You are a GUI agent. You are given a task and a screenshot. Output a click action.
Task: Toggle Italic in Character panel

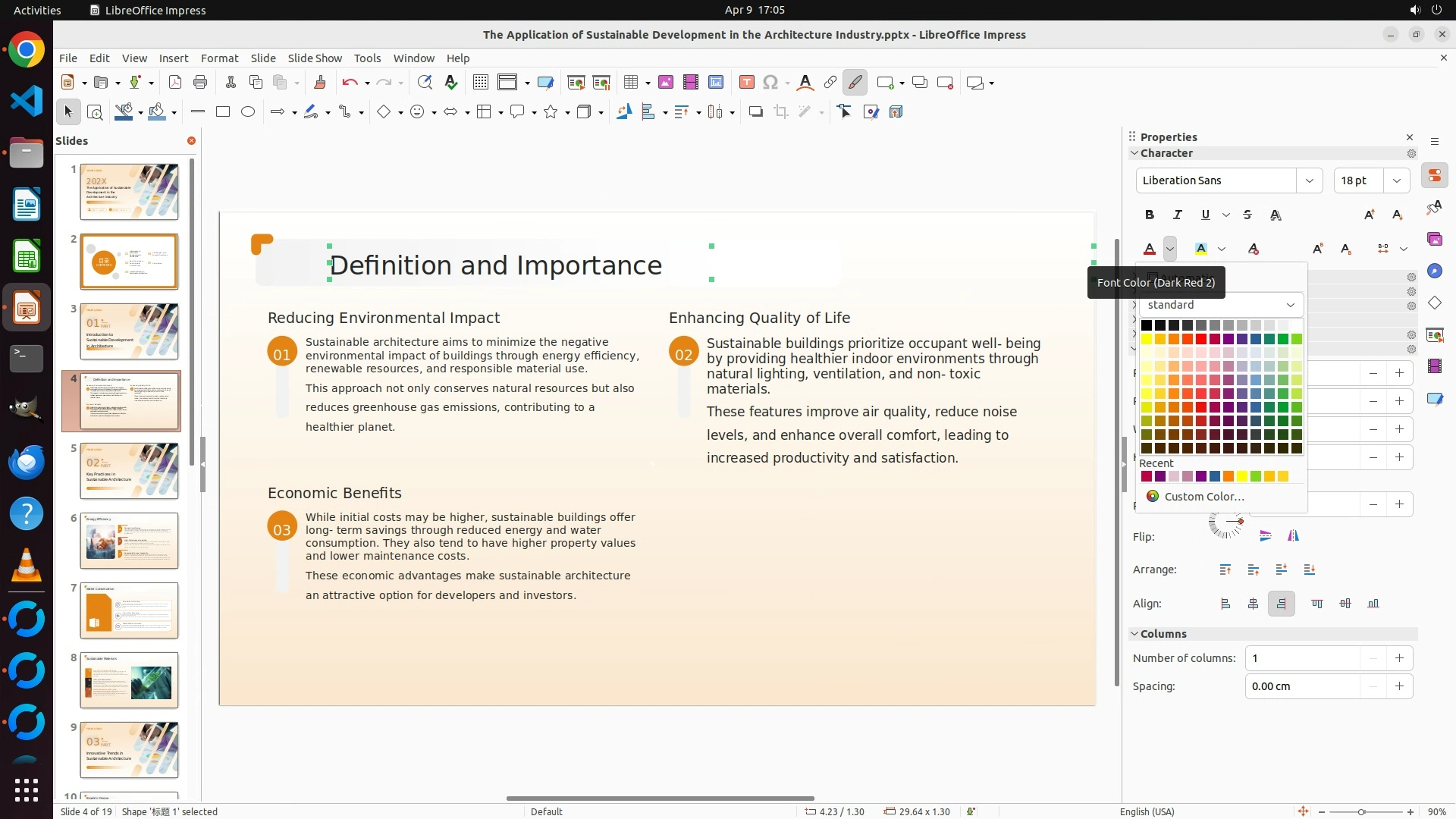(1177, 215)
